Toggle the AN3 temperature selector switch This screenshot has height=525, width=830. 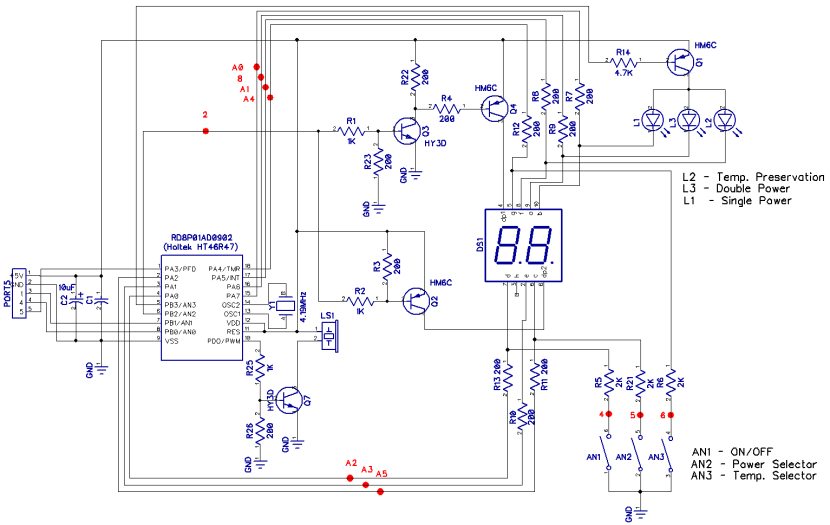[669, 446]
